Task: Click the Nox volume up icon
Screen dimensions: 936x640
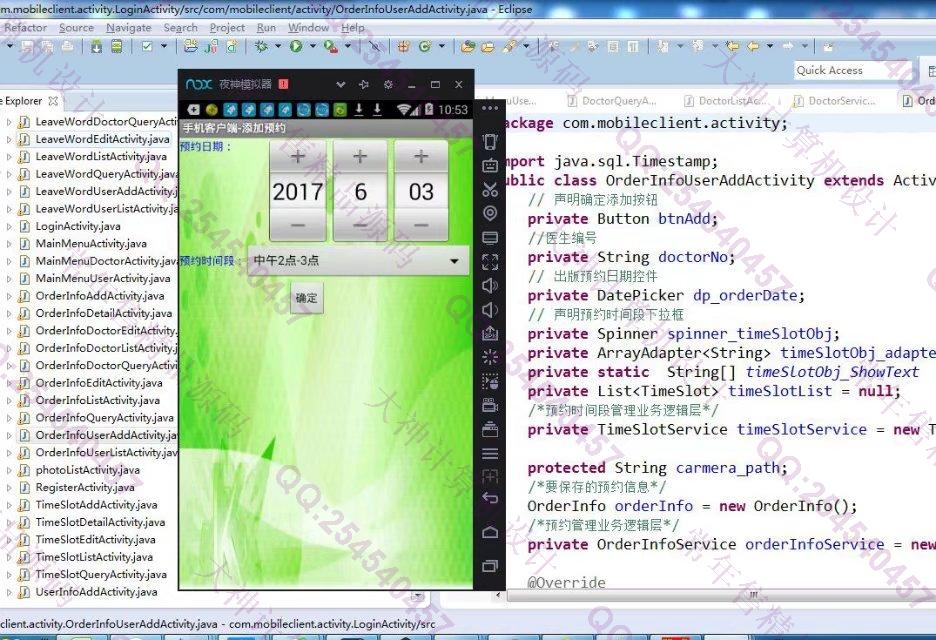Action: (x=490, y=285)
